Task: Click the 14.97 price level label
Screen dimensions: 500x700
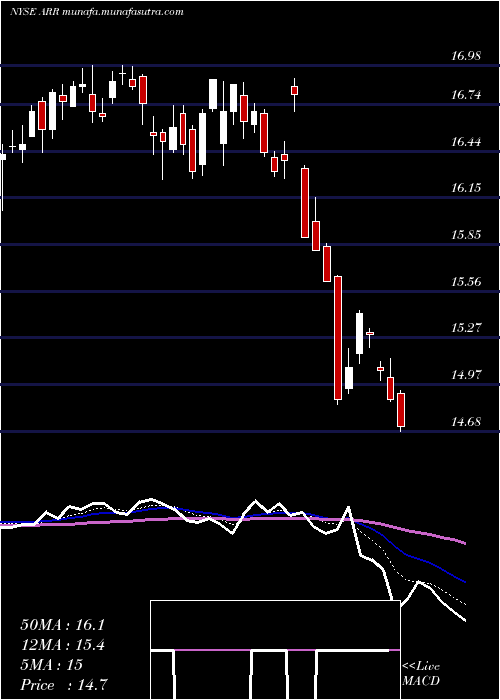Action: 466,375
